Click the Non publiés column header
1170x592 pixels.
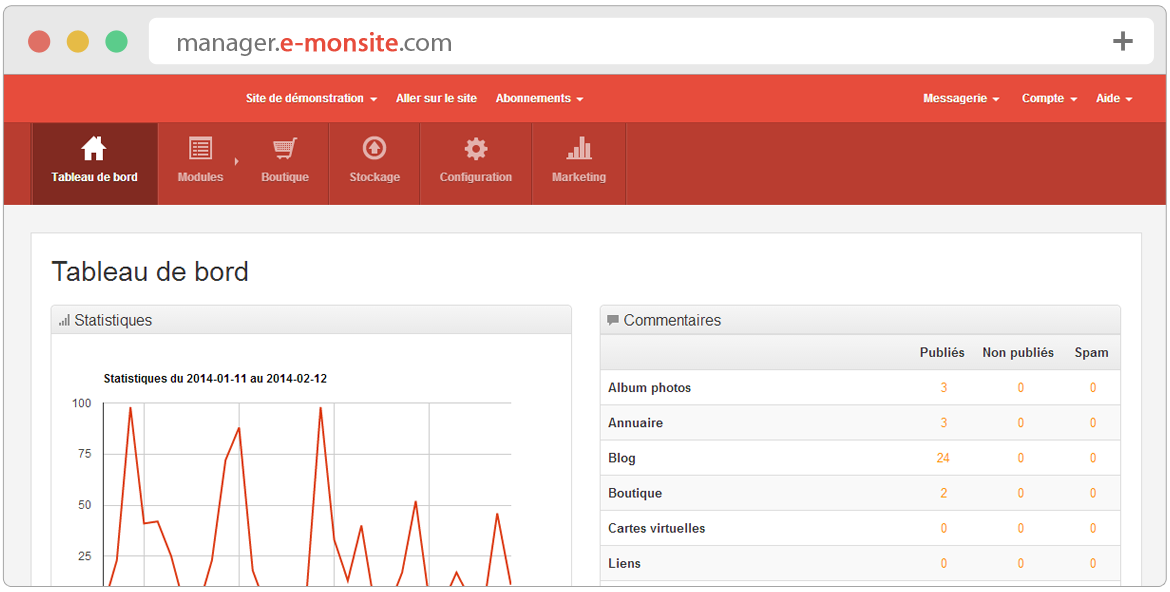coord(1018,352)
